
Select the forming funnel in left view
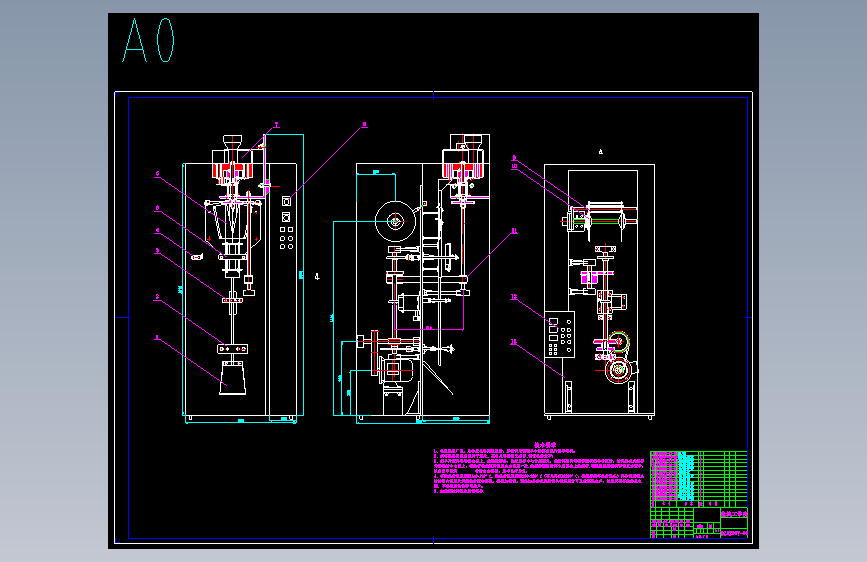tap(233, 220)
